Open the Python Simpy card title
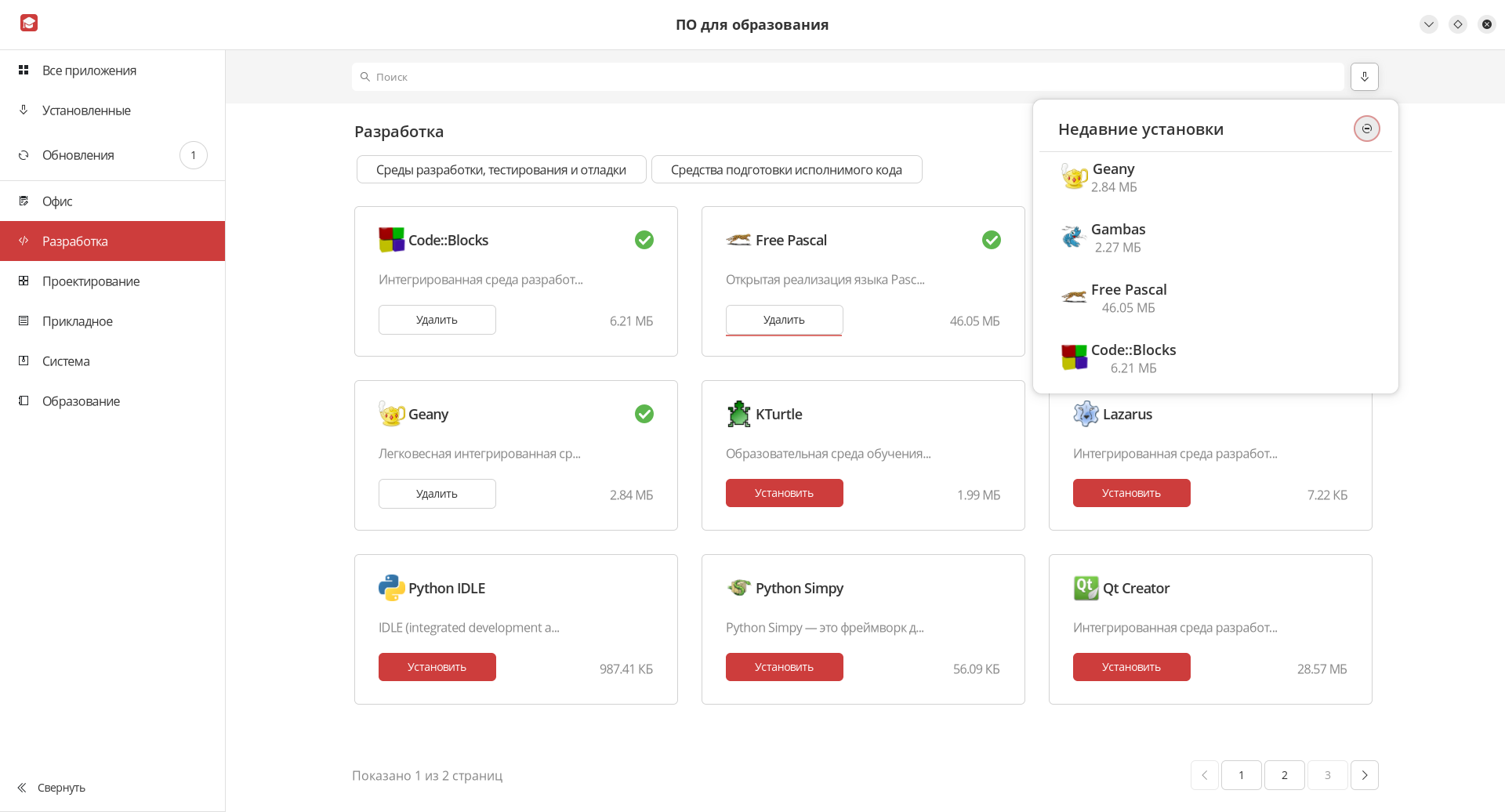1505x812 pixels. 800,588
